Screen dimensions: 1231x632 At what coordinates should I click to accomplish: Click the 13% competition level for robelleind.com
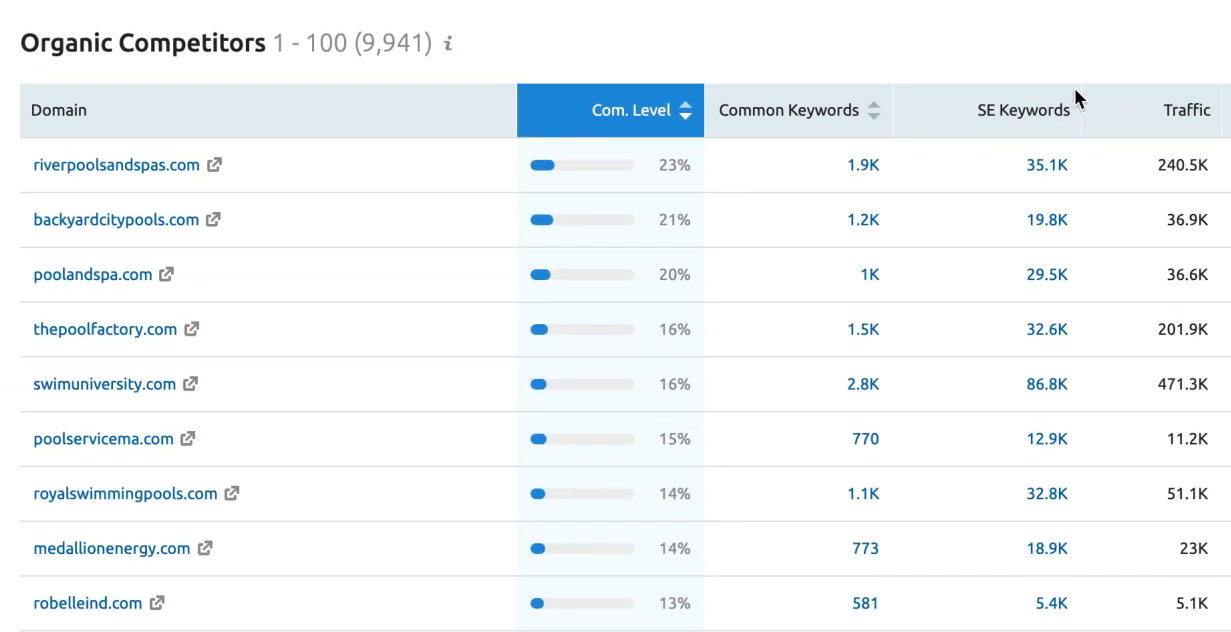tap(675, 603)
